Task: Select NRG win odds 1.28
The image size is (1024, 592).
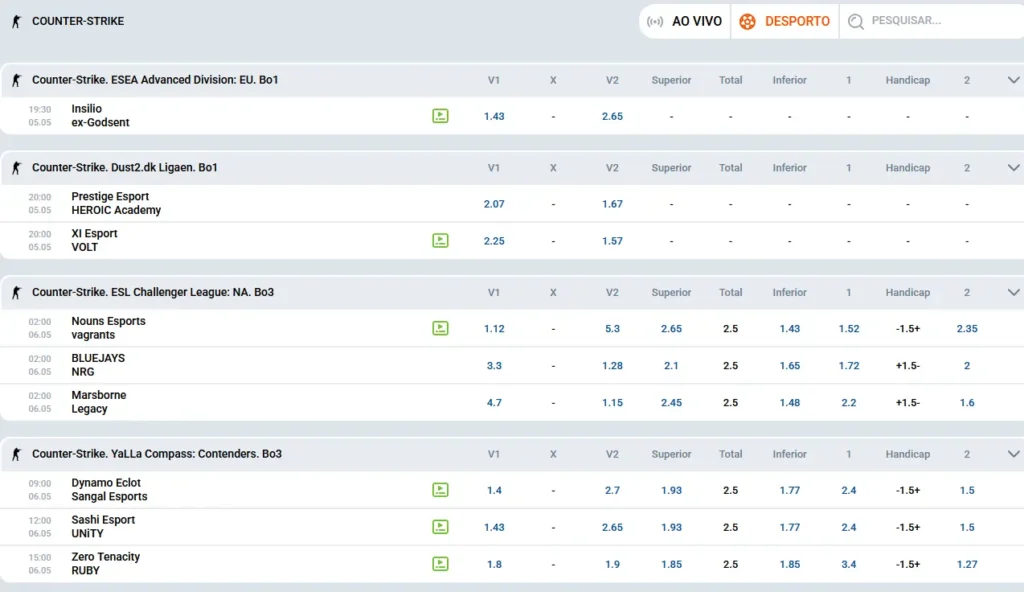Action: pyautogui.click(x=612, y=366)
